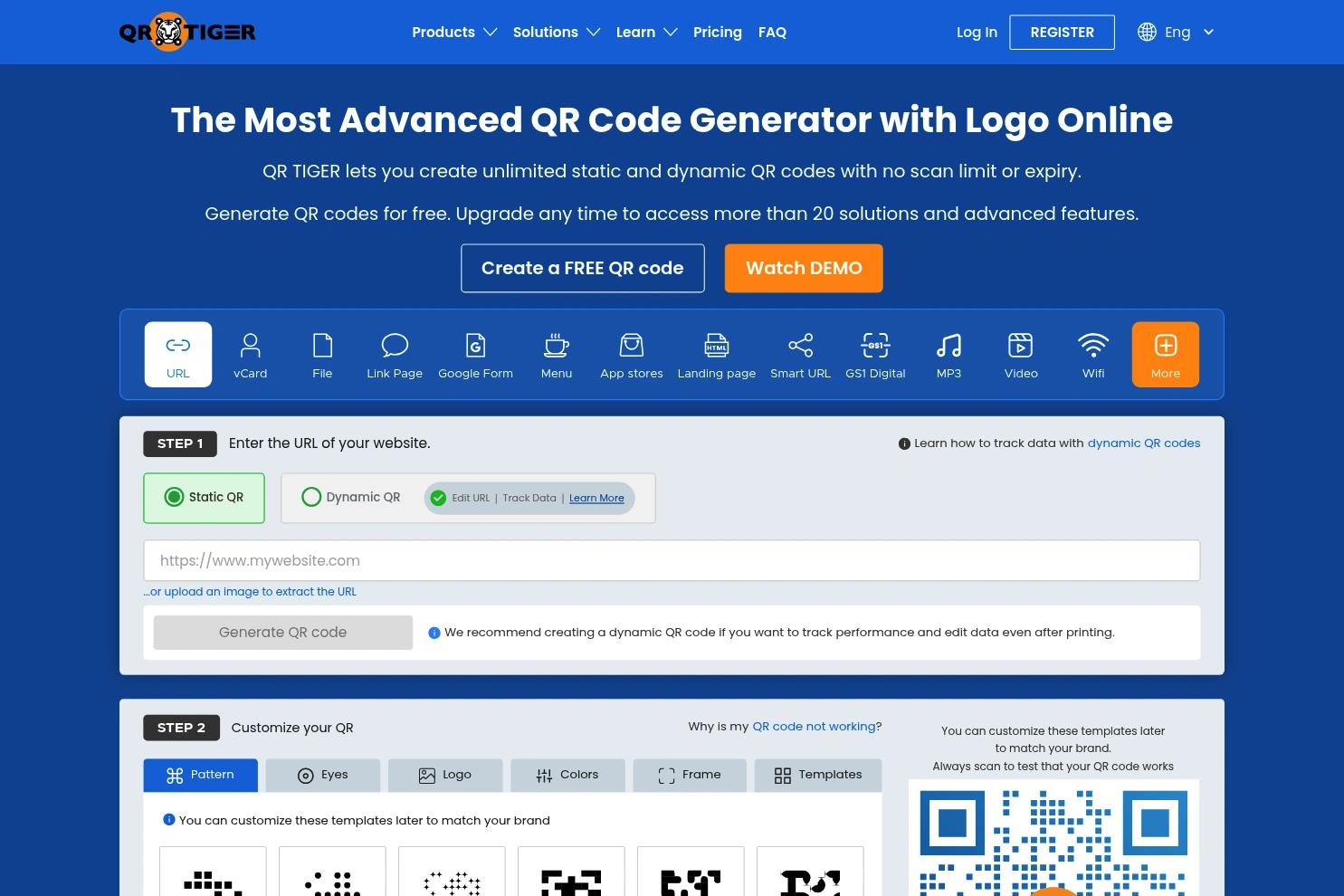
Task: Go to the FAQ page
Action: tap(772, 32)
